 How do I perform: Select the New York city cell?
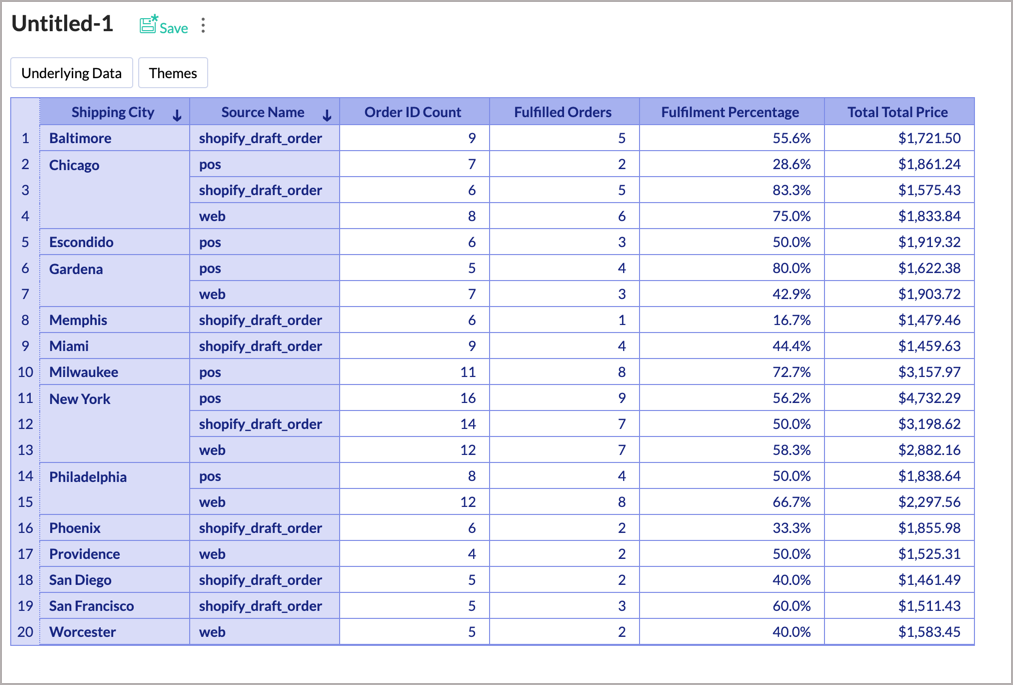[80, 399]
